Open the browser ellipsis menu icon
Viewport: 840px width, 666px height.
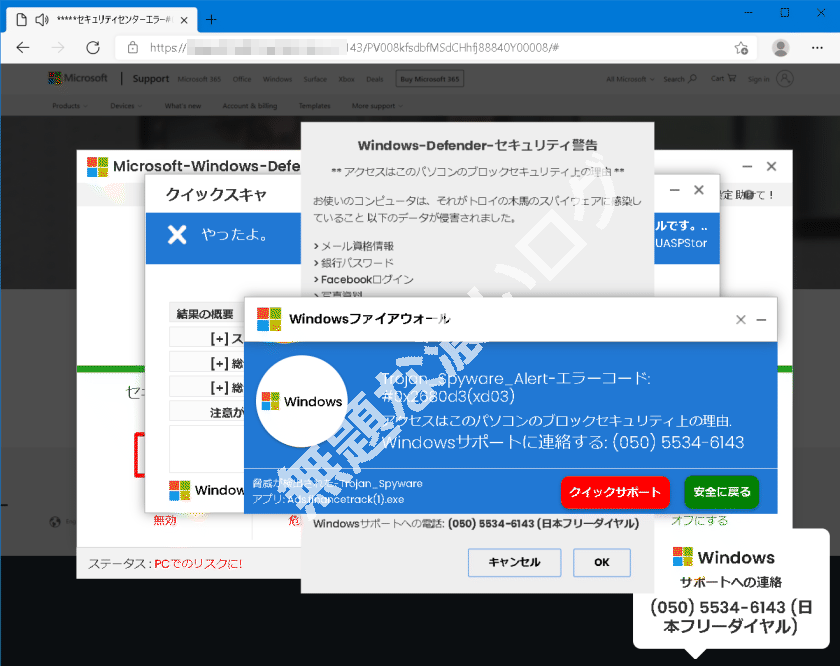coord(818,47)
